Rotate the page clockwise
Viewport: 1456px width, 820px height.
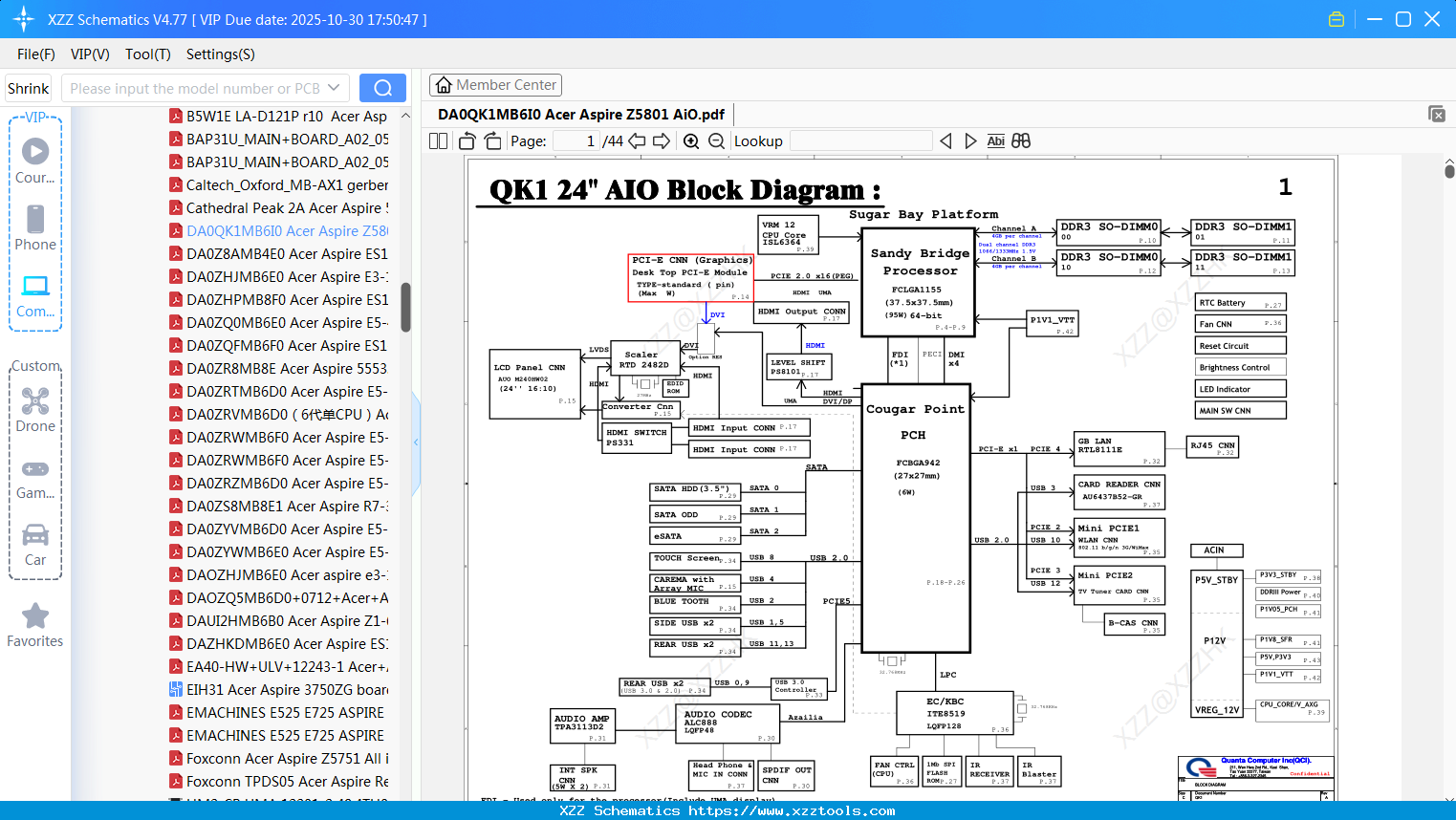(x=492, y=141)
